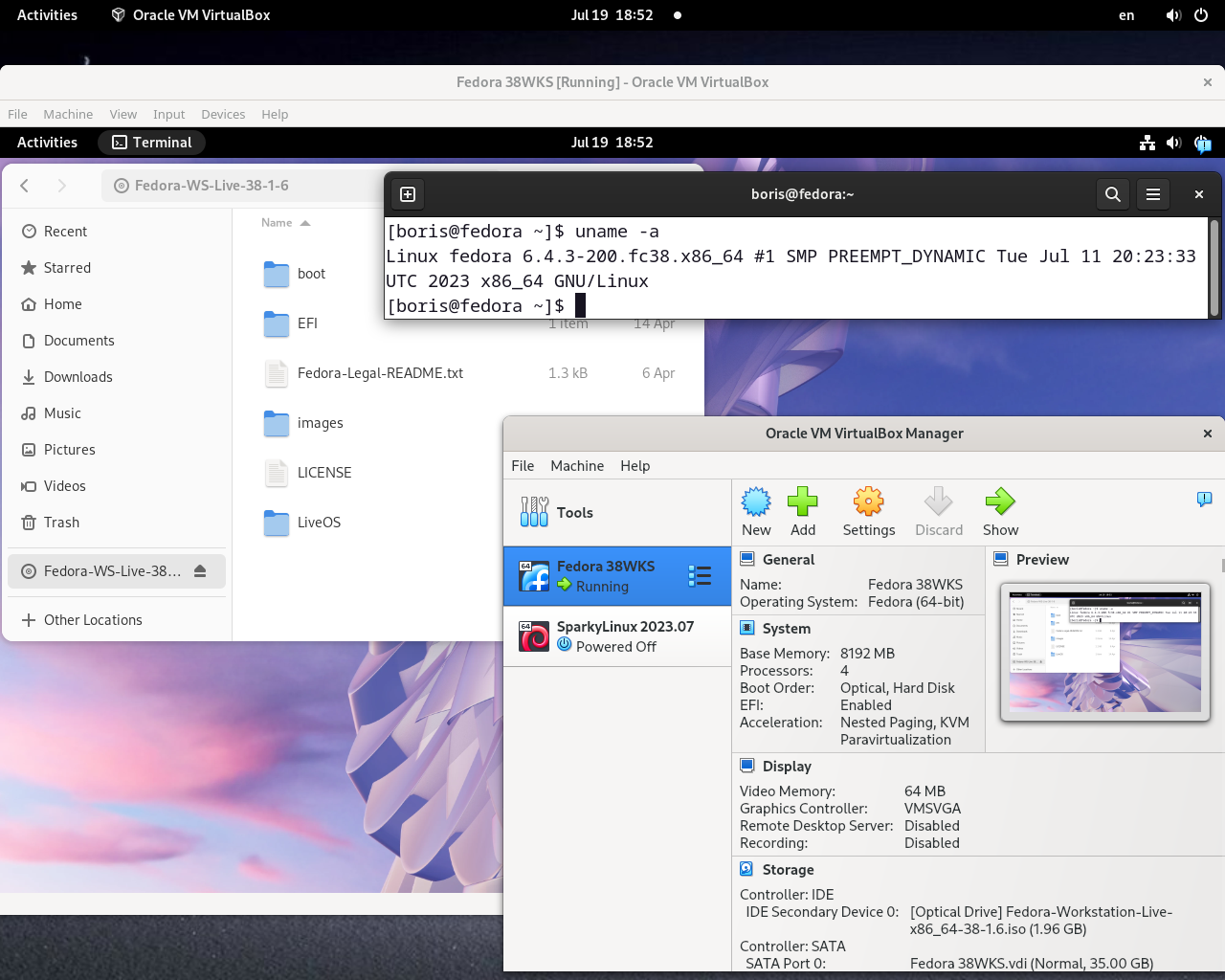Click the System section header
The image size is (1225, 980).
click(x=787, y=629)
